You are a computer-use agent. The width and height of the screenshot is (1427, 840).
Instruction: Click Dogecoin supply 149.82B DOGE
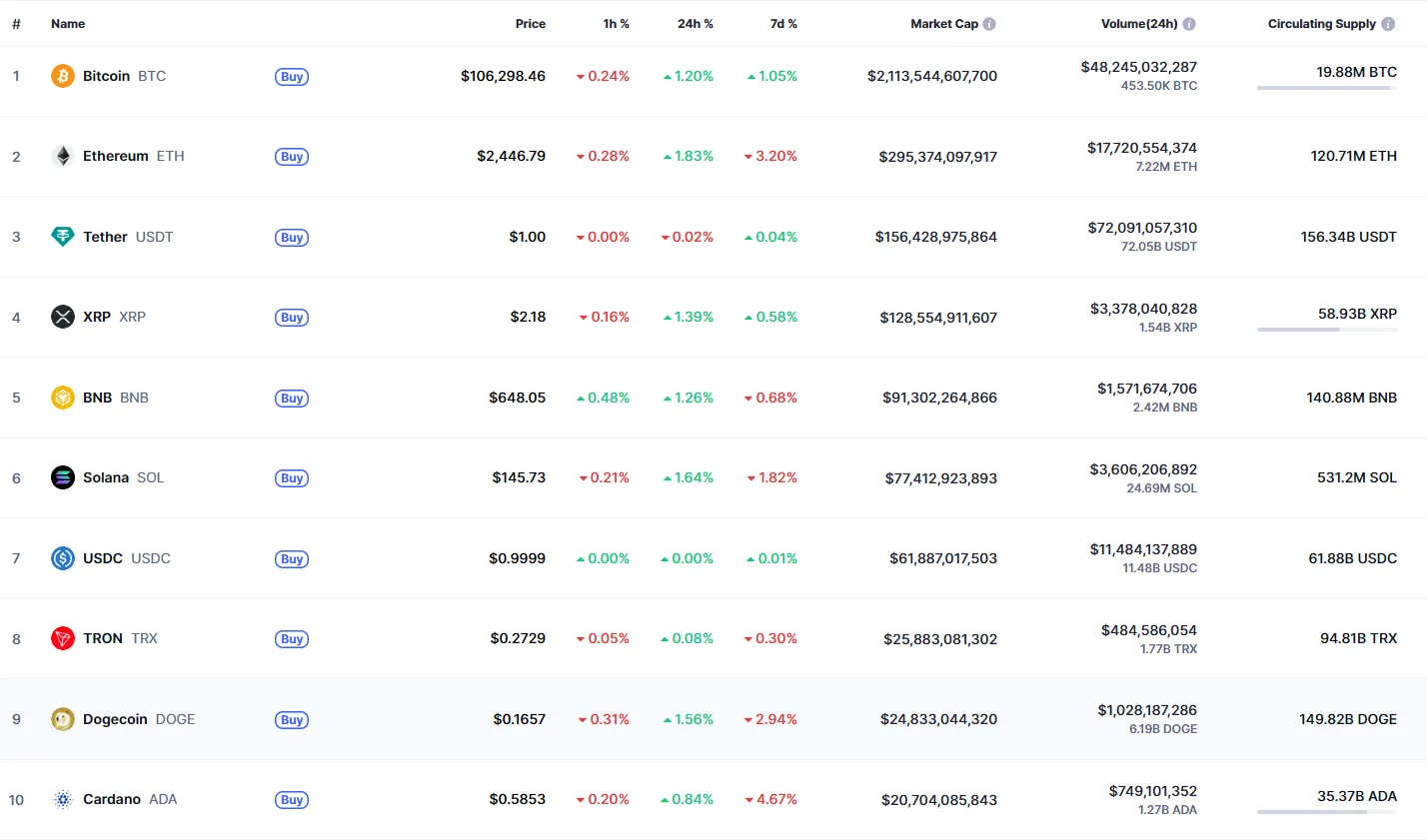(1348, 719)
